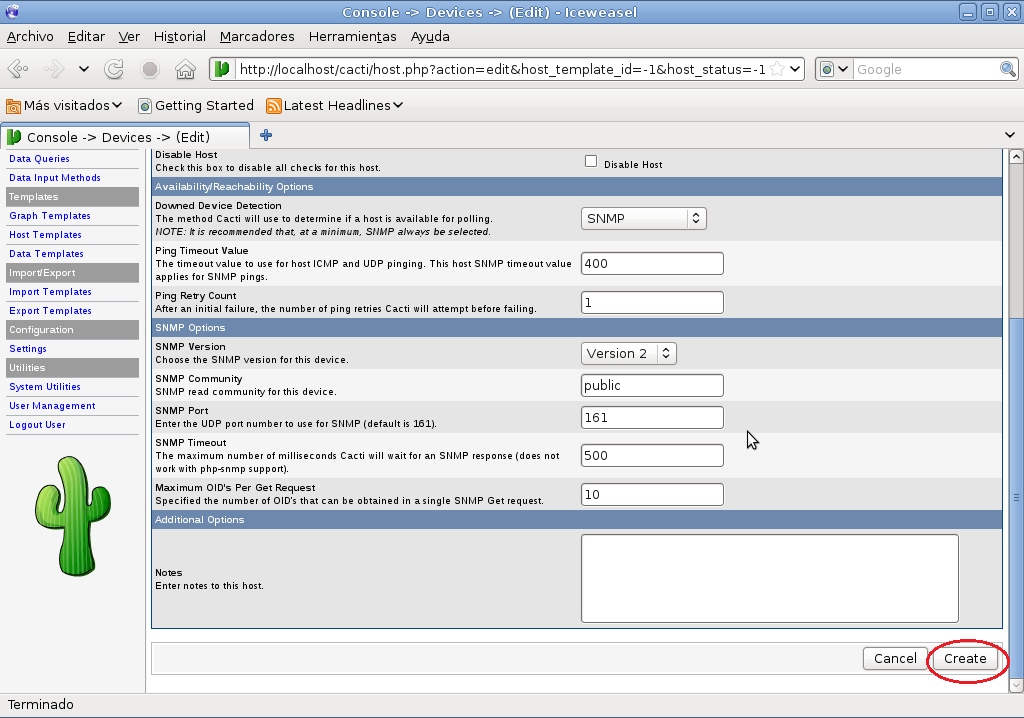The width and height of the screenshot is (1024, 718).
Task: Open the Historial menu
Action: (179, 36)
